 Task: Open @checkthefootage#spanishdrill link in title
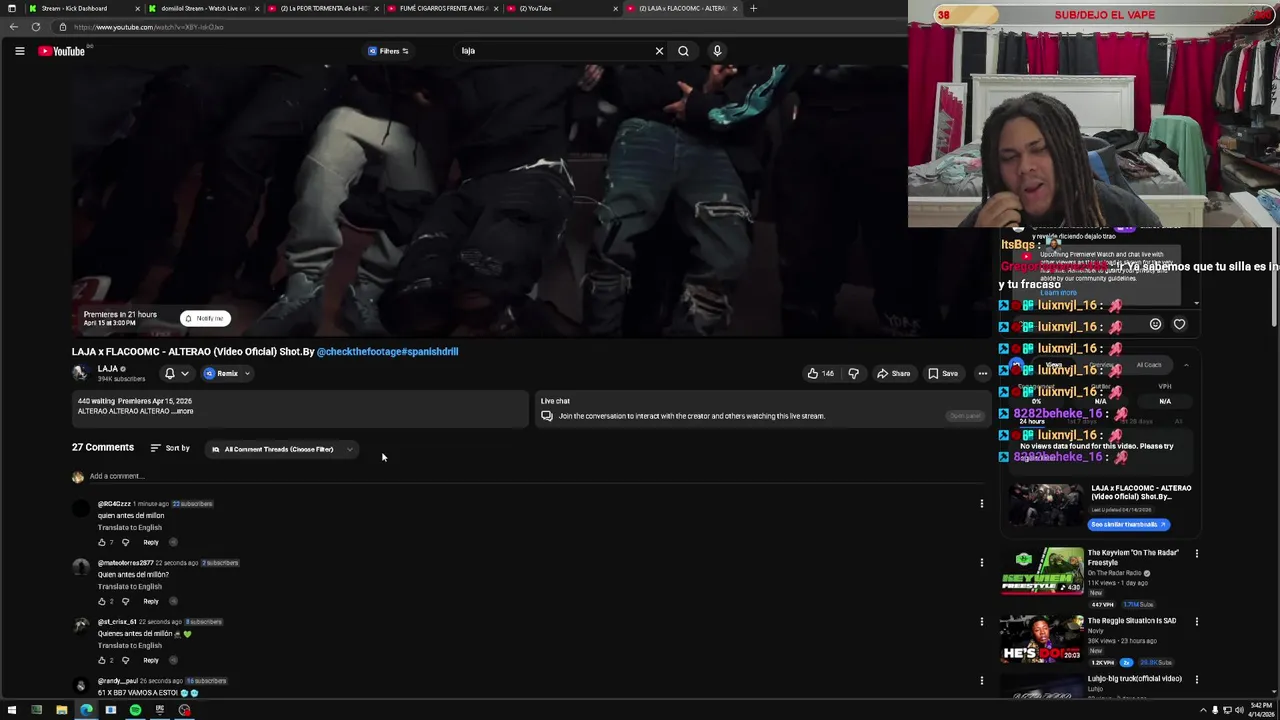point(387,352)
